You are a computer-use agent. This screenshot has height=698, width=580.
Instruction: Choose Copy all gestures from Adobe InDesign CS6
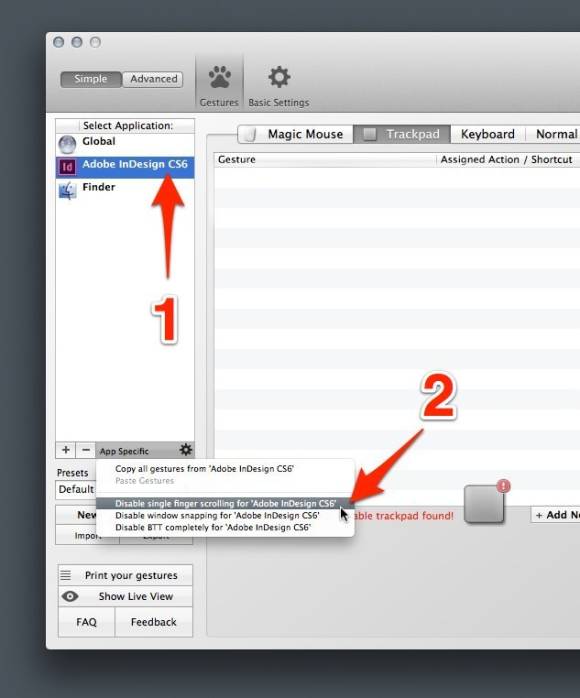tap(225, 468)
